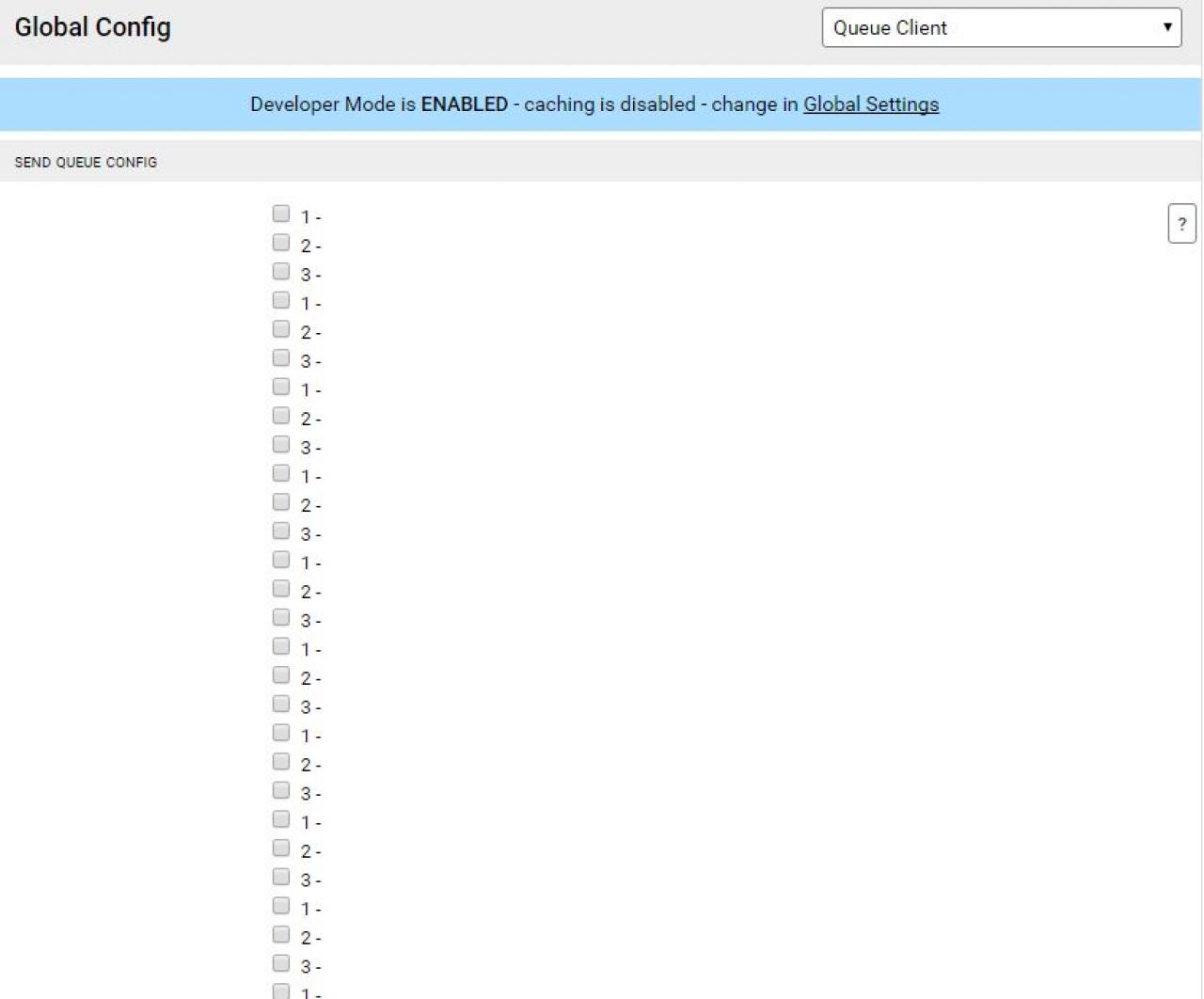Viewport: 1204px width, 999px height.
Task: Click the arrow on Queue Client selector
Action: pyautogui.click(x=1166, y=27)
